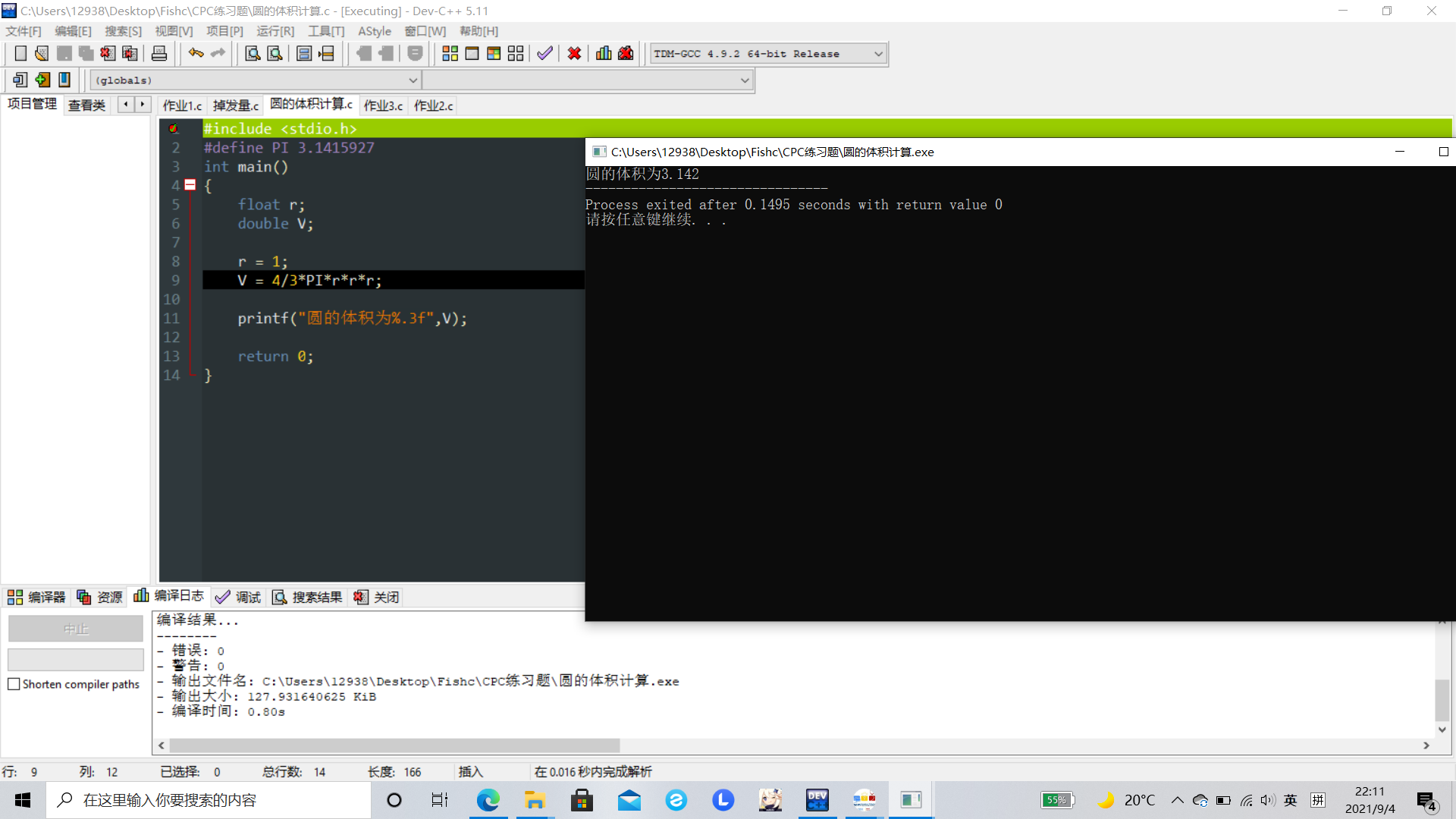Click the Run toolbar icon
The image size is (1456, 819).
pyautogui.click(x=472, y=54)
